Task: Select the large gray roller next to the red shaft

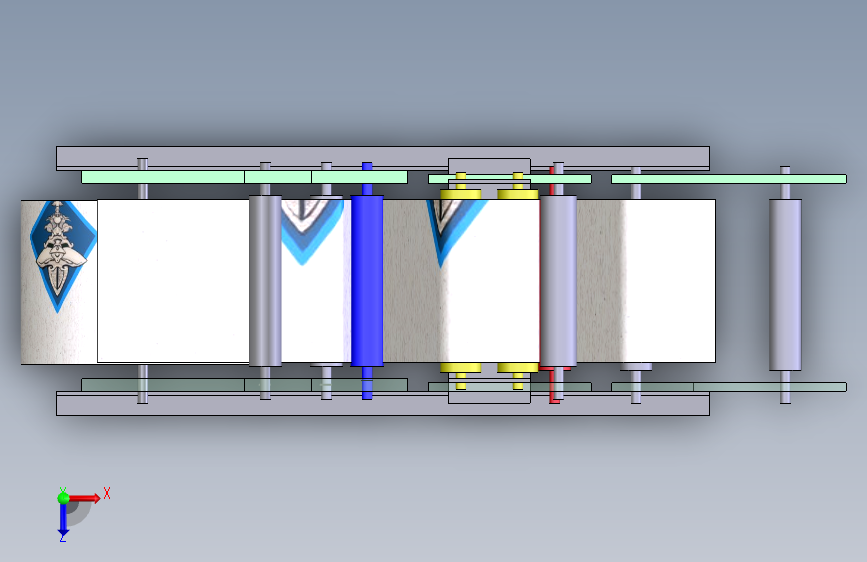Action: (558, 280)
